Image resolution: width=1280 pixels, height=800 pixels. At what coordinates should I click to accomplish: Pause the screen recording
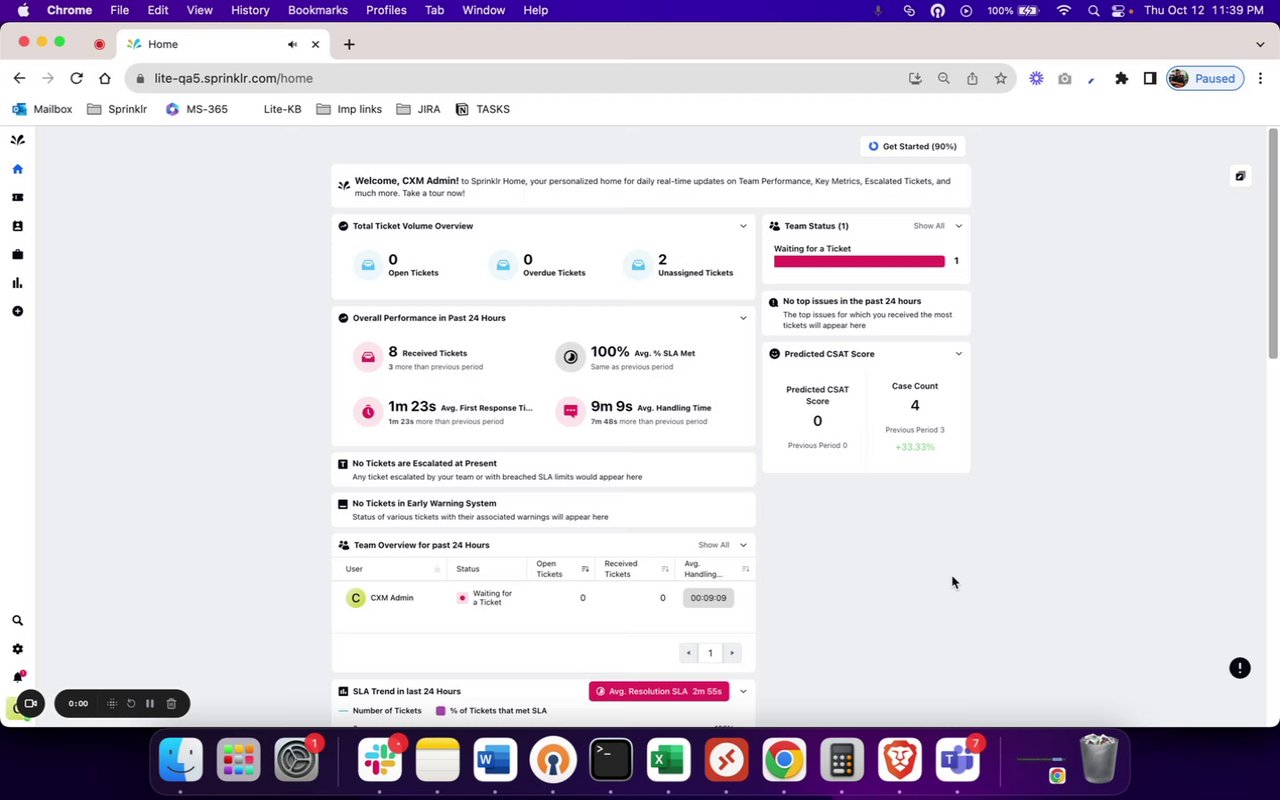[x=150, y=704]
